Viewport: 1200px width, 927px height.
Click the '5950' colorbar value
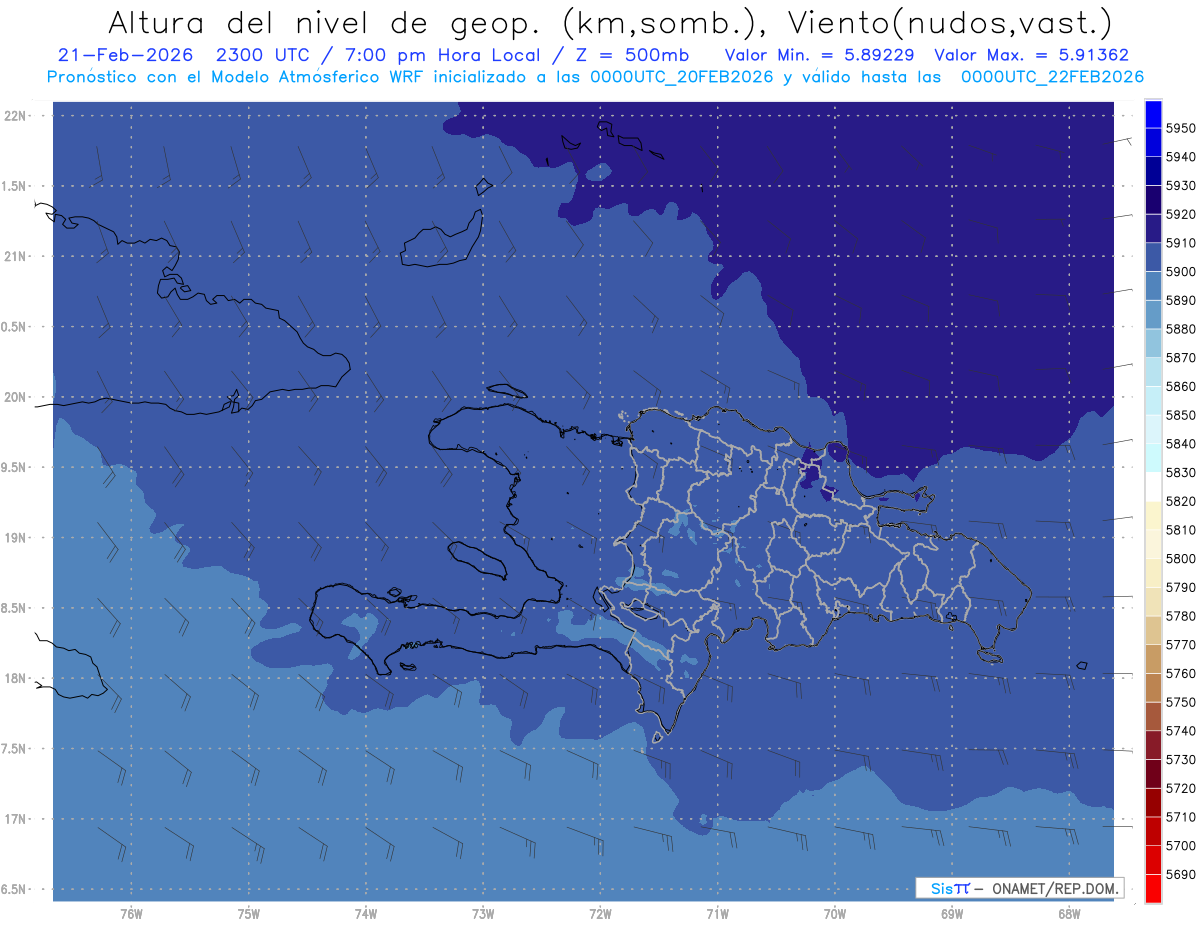1180,128
